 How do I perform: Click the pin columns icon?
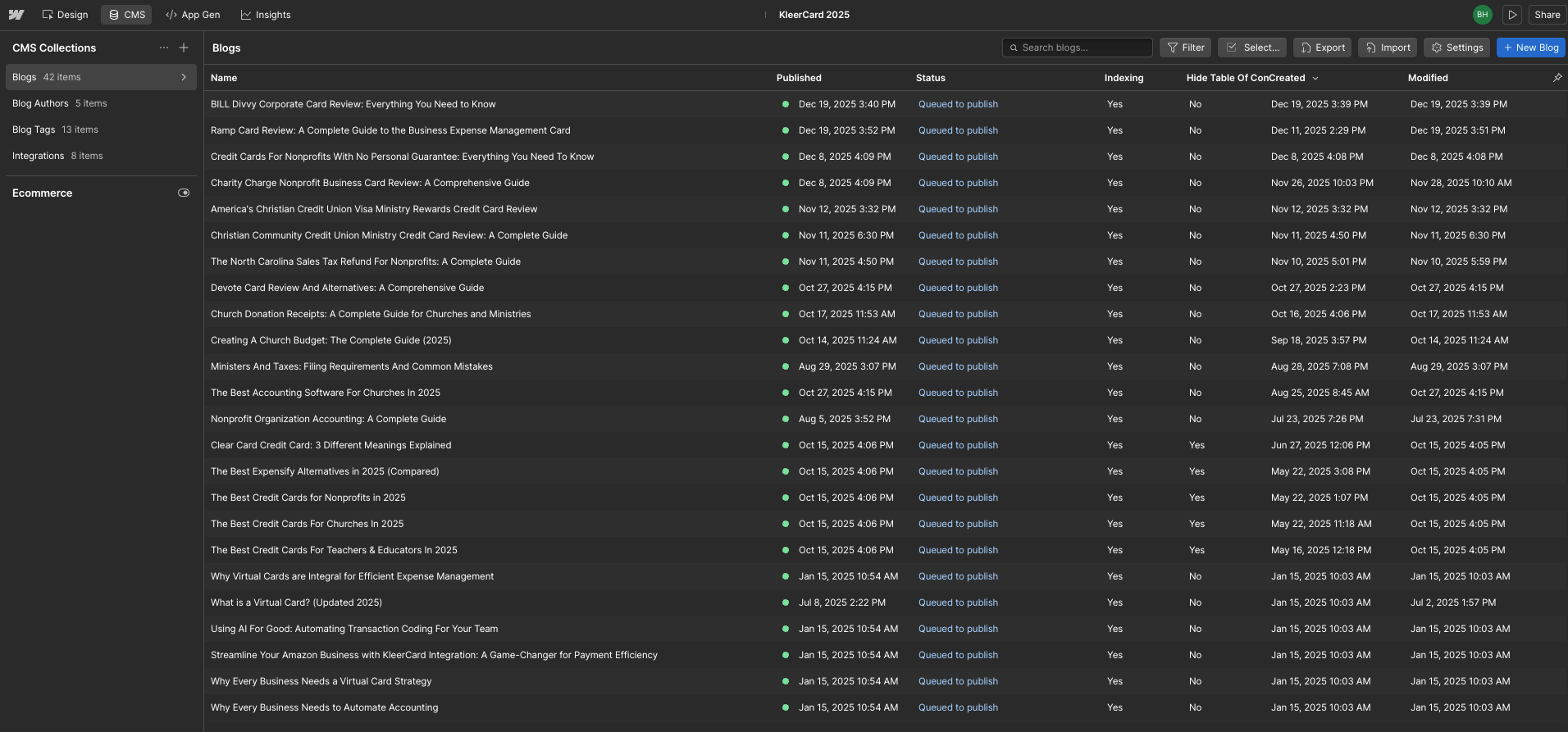(x=1557, y=78)
